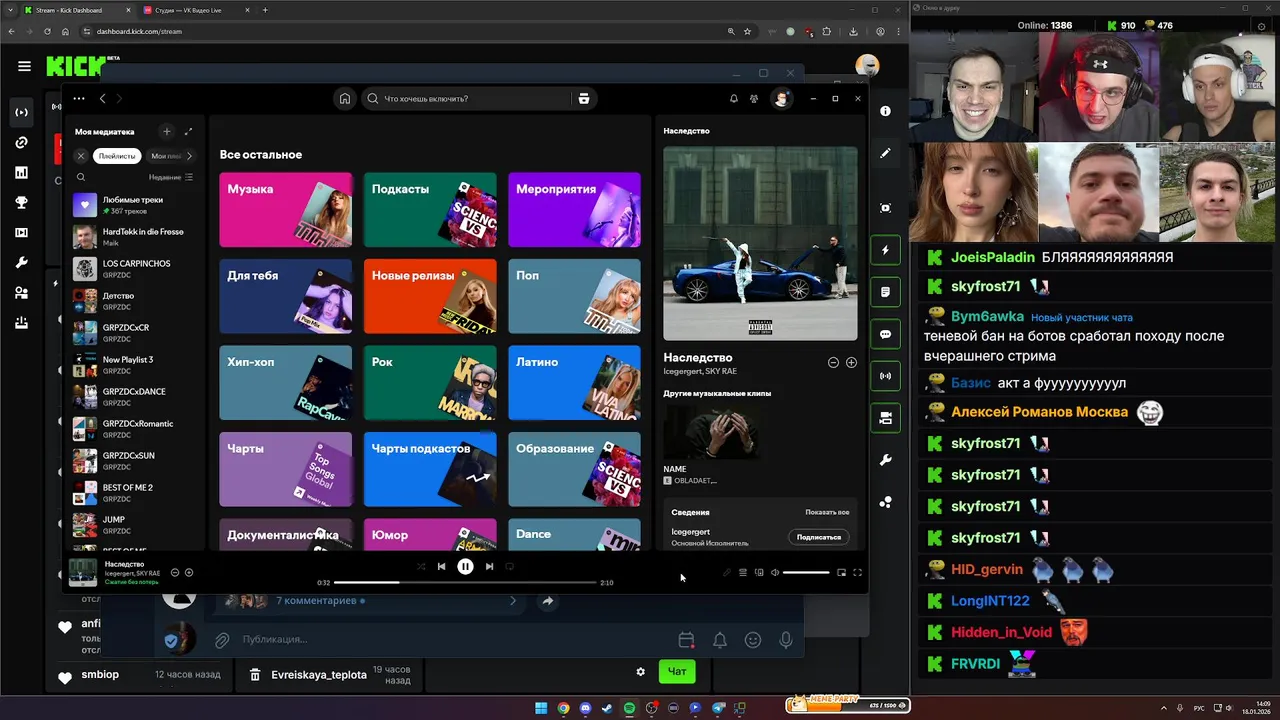Select Плейлисты filter chip

coord(117,156)
